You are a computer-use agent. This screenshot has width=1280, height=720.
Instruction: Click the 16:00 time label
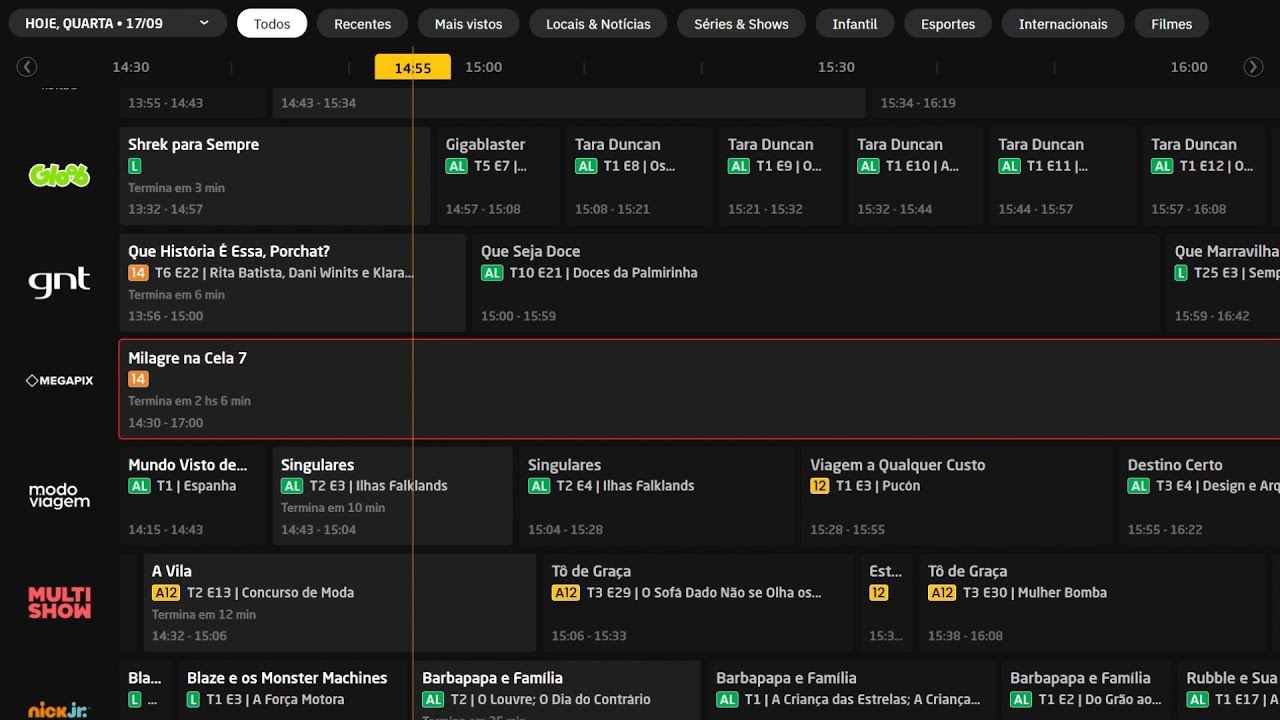tap(1189, 67)
